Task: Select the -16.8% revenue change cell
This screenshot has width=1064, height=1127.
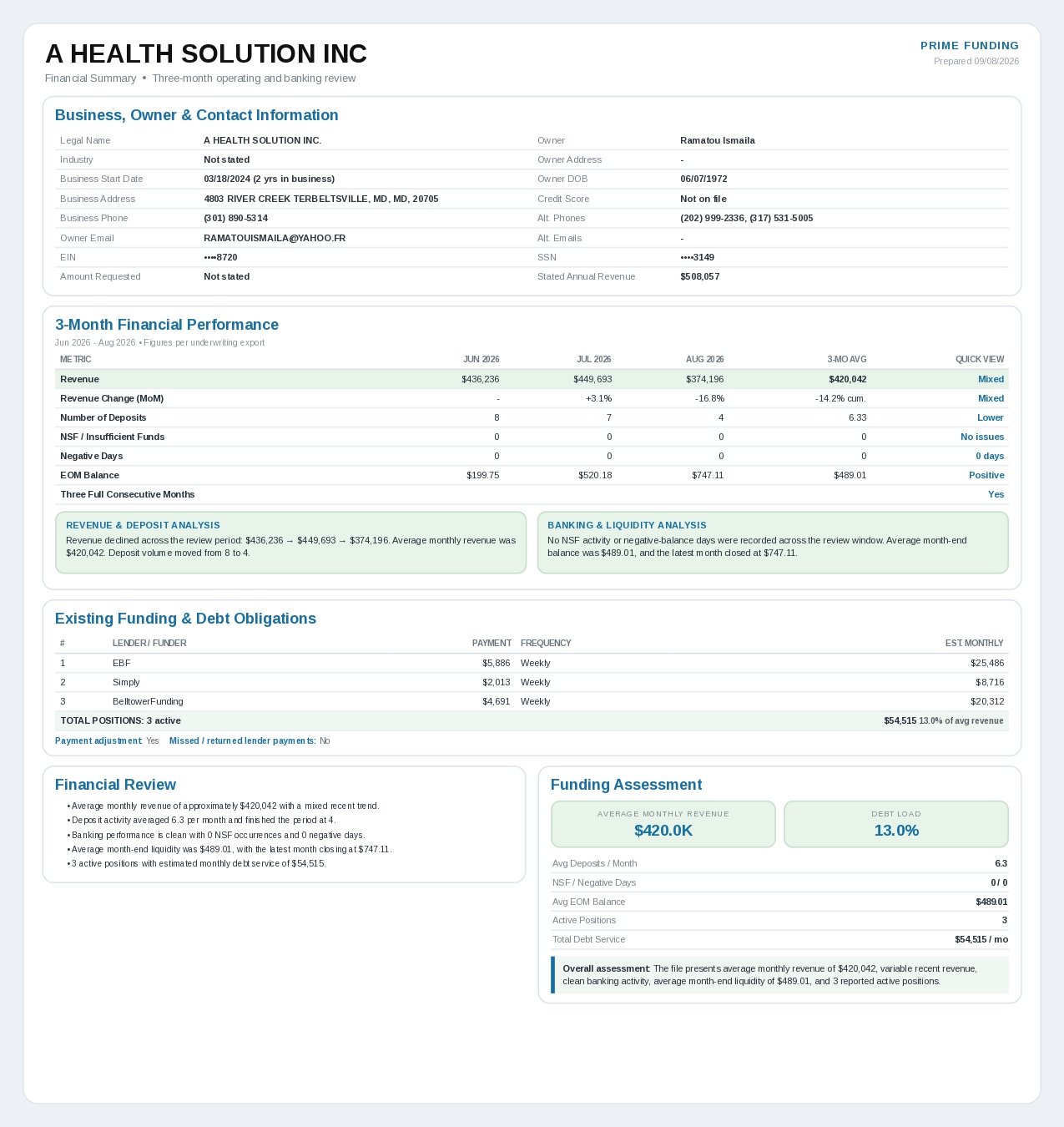Action: [x=709, y=398]
